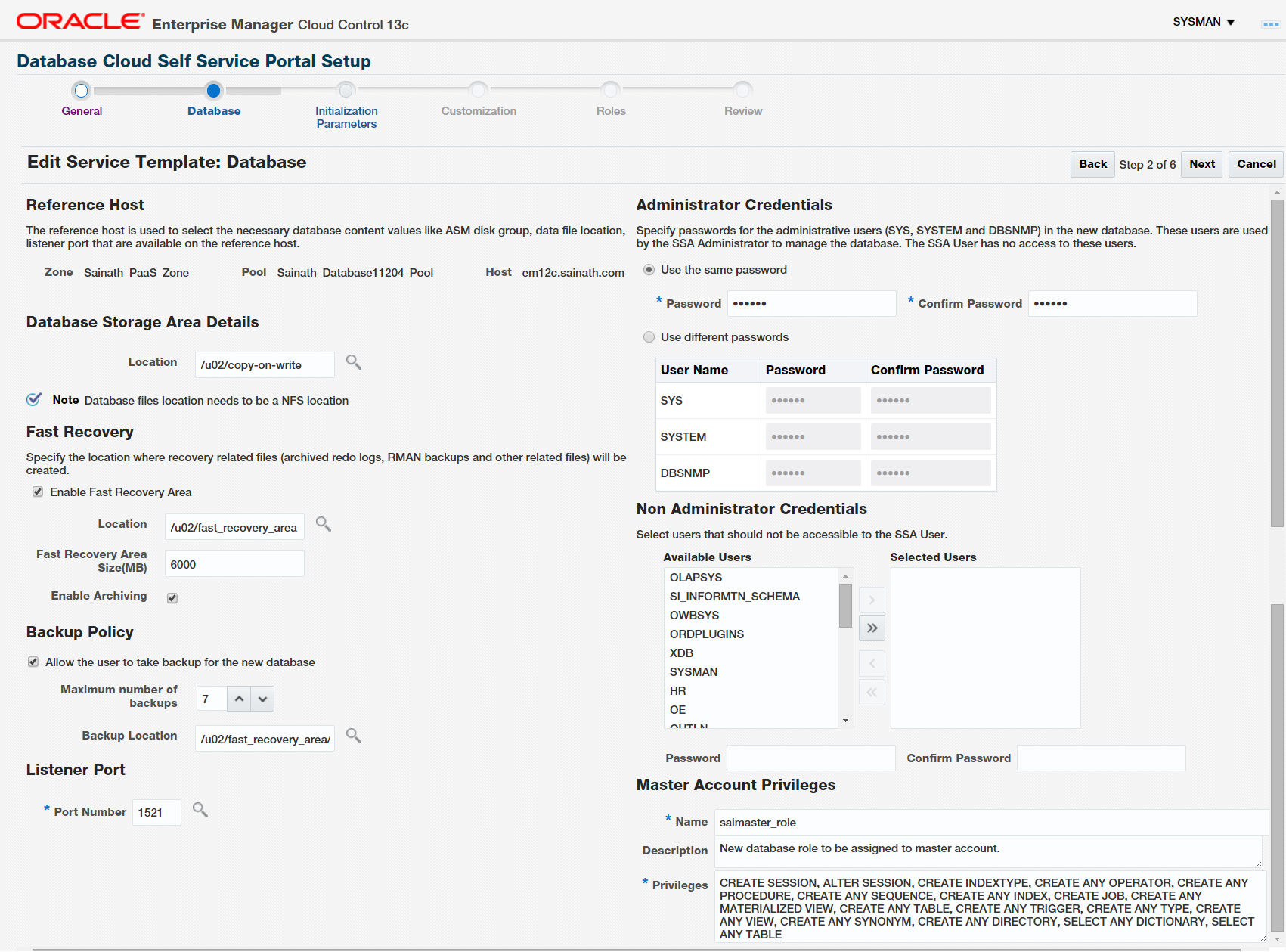The width and height of the screenshot is (1286, 952).
Task: Click the Port Number search magnifier icon
Action: tap(200, 810)
